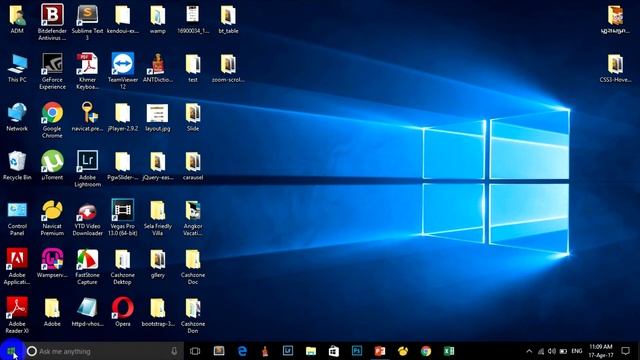Launch the Opera browser shortcut
640x360 pixels.
click(x=122, y=312)
